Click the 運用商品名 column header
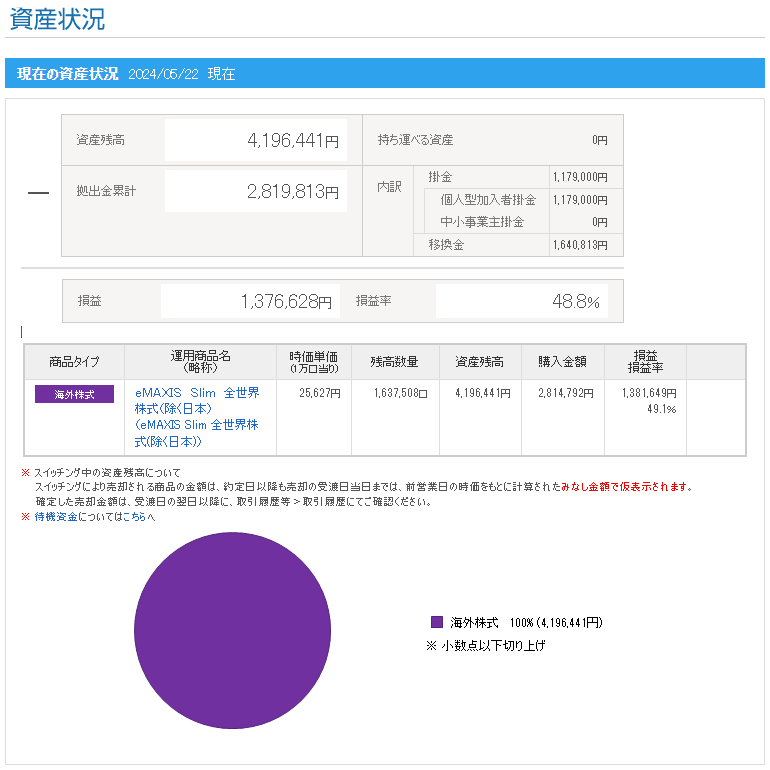Viewport: 770px width, 770px height. click(200, 362)
